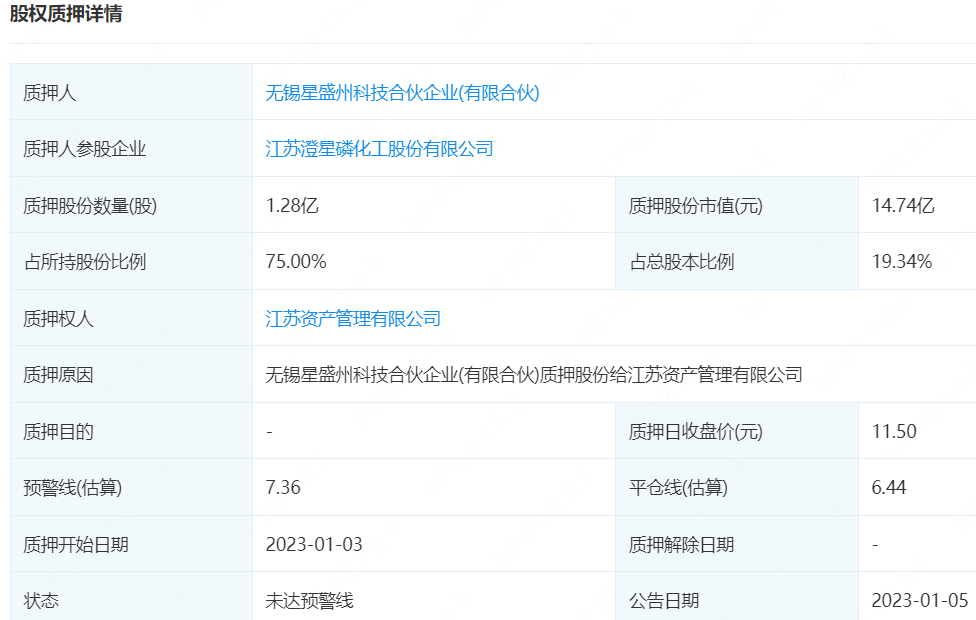
Task: Click the 质押人 row label
Action: [49, 93]
